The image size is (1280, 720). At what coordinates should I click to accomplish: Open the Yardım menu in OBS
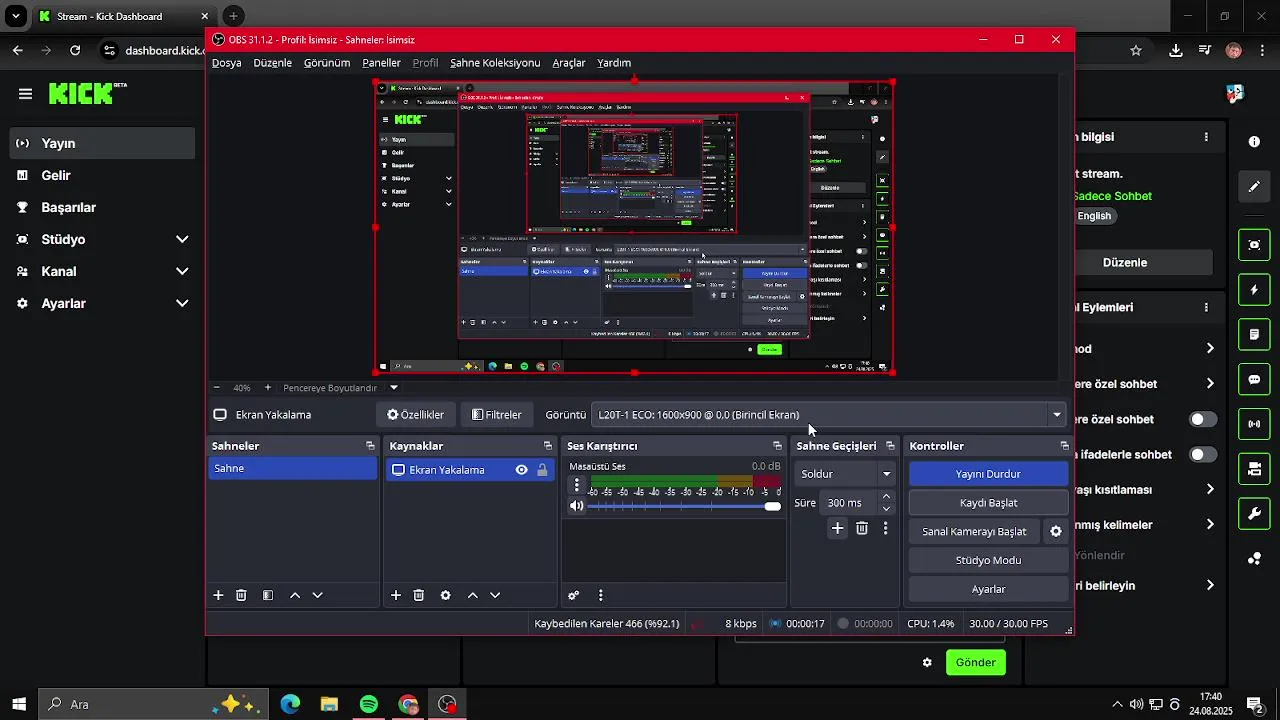614,63
